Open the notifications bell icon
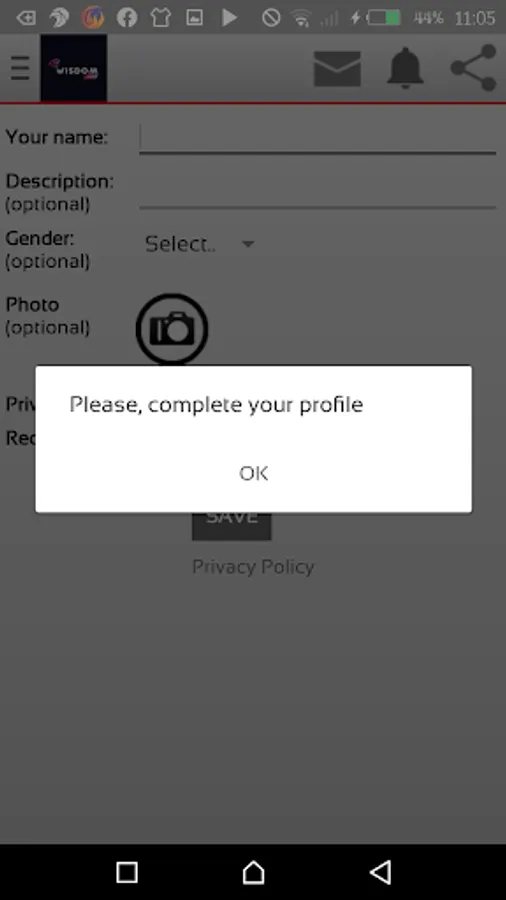The width and height of the screenshot is (506, 900). [405, 68]
